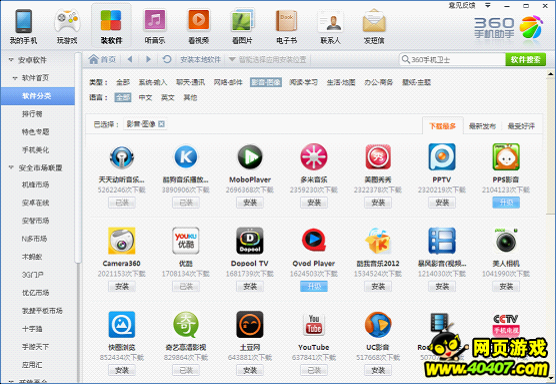Open the 发短信 envelope icon
The height and width of the screenshot is (384, 556).
(x=374, y=21)
